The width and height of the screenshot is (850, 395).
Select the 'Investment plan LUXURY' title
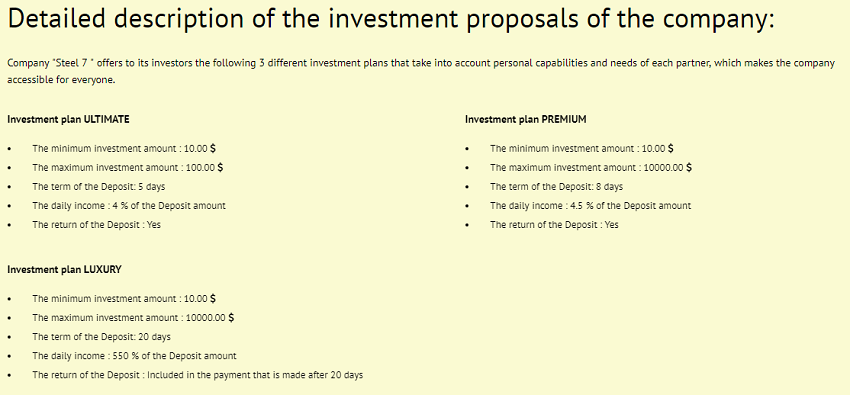[x=65, y=269]
